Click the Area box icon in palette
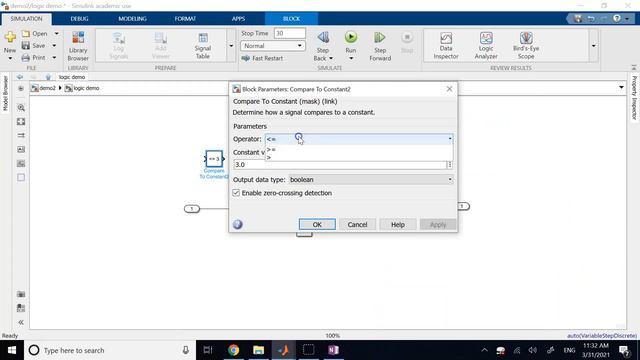 click(x=21, y=177)
